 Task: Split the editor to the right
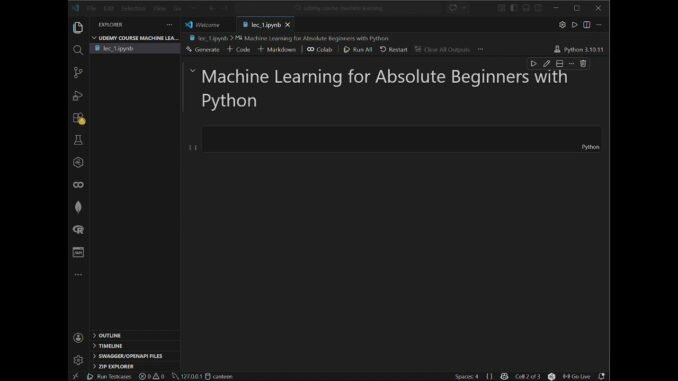click(x=586, y=25)
